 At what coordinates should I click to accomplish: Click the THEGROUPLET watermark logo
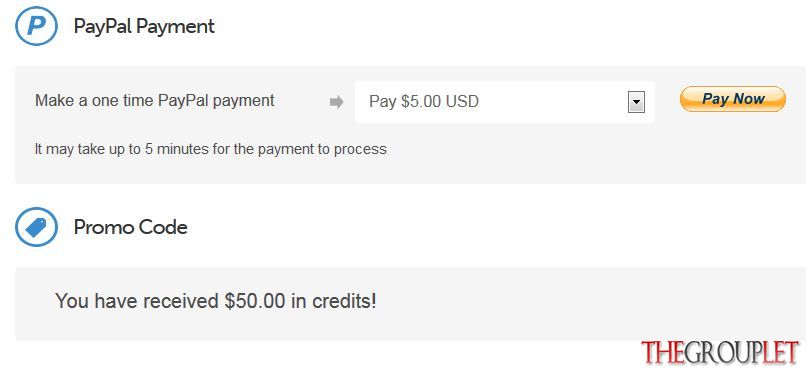click(720, 353)
